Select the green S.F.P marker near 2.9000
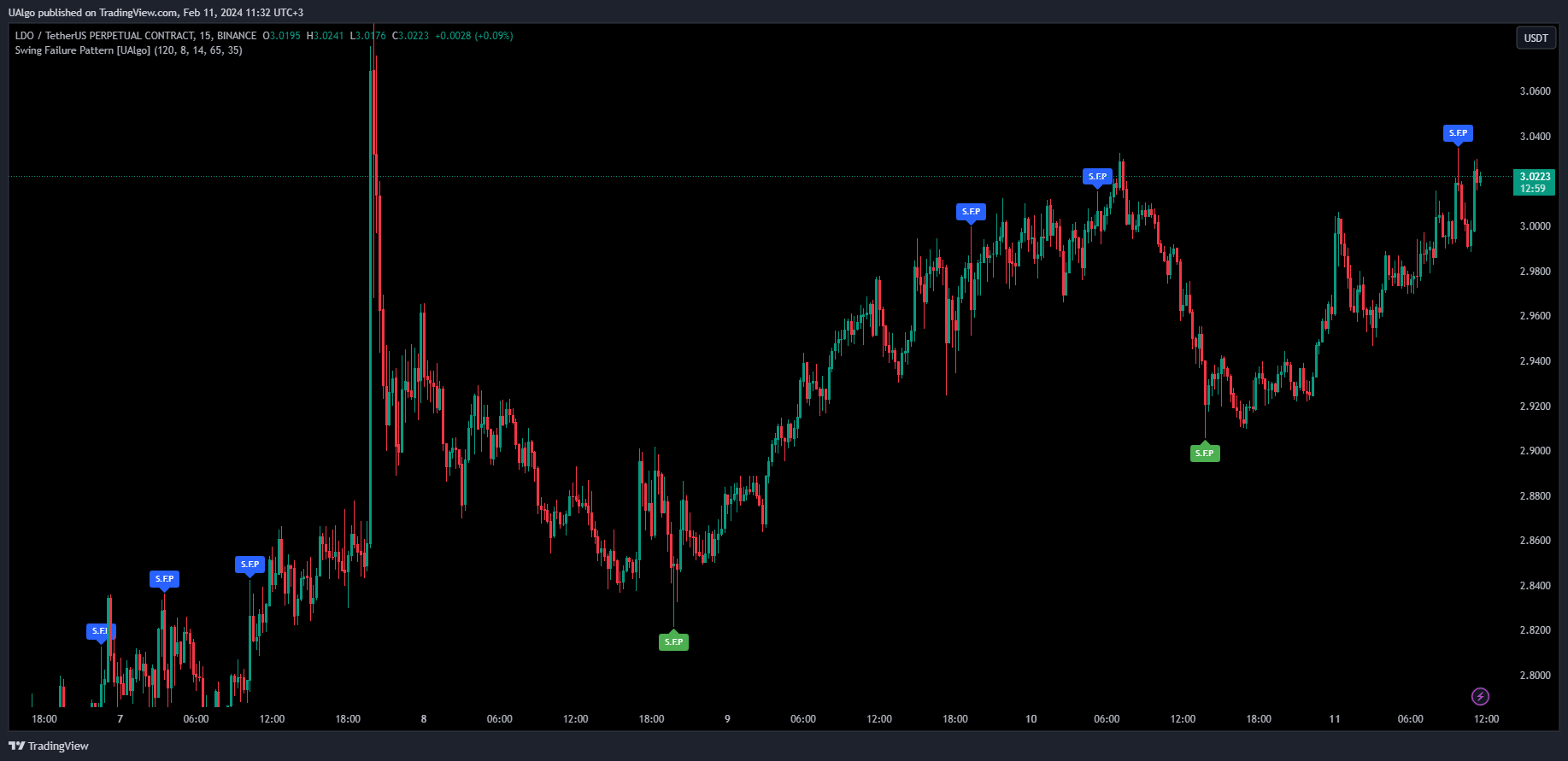This screenshot has width=1568, height=761. pyautogui.click(x=1205, y=453)
